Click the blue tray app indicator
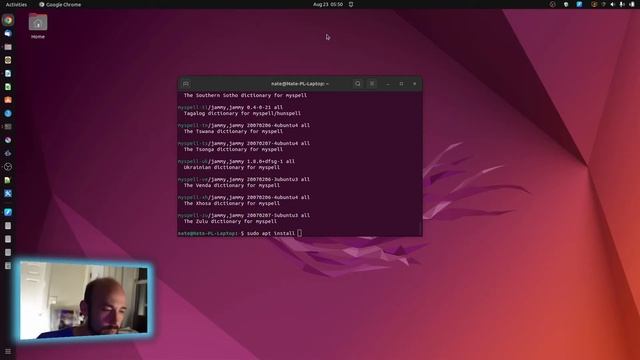This screenshot has width=640, height=360. coord(579,4)
